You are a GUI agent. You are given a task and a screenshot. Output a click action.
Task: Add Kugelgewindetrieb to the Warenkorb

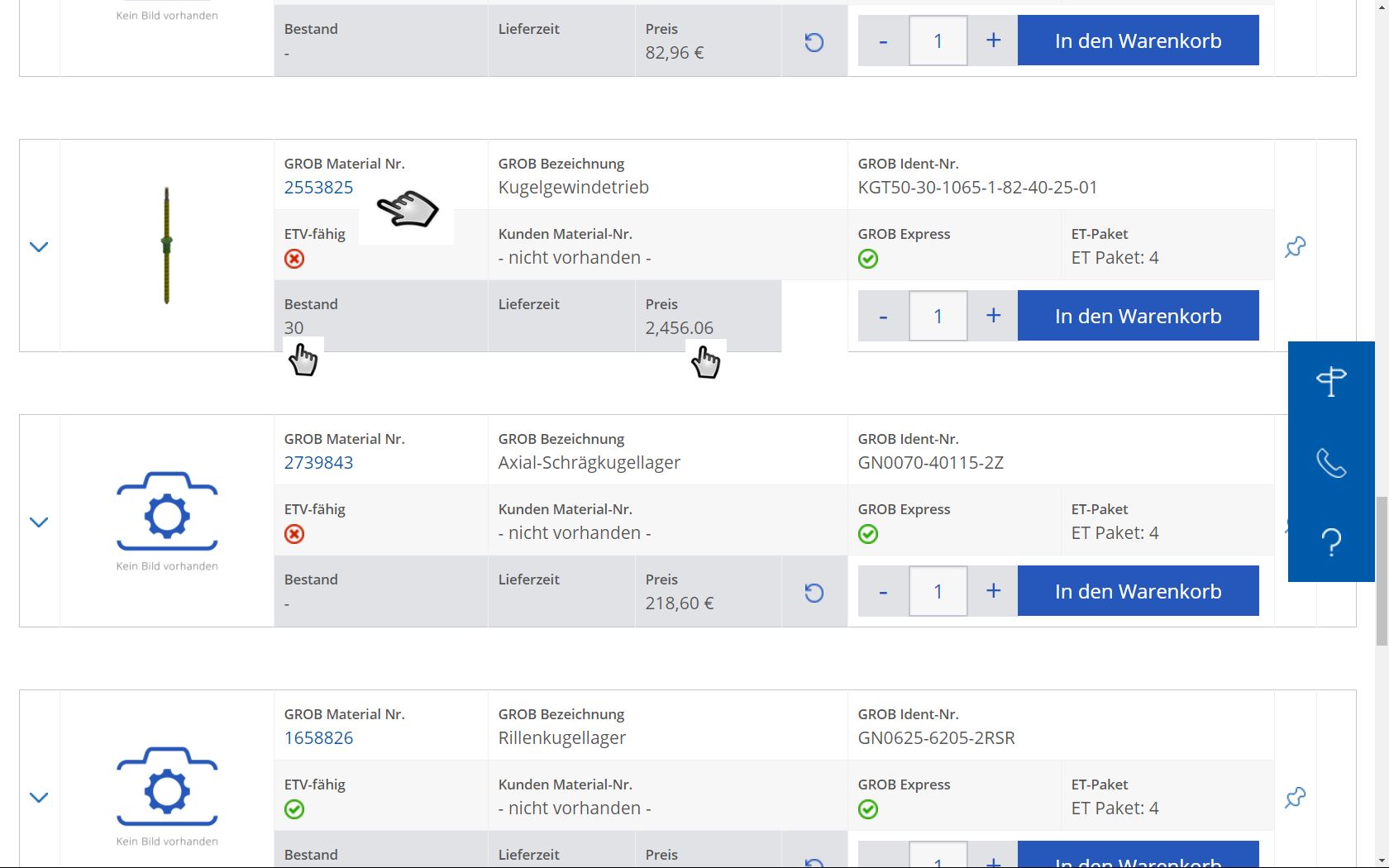tap(1138, 315)
